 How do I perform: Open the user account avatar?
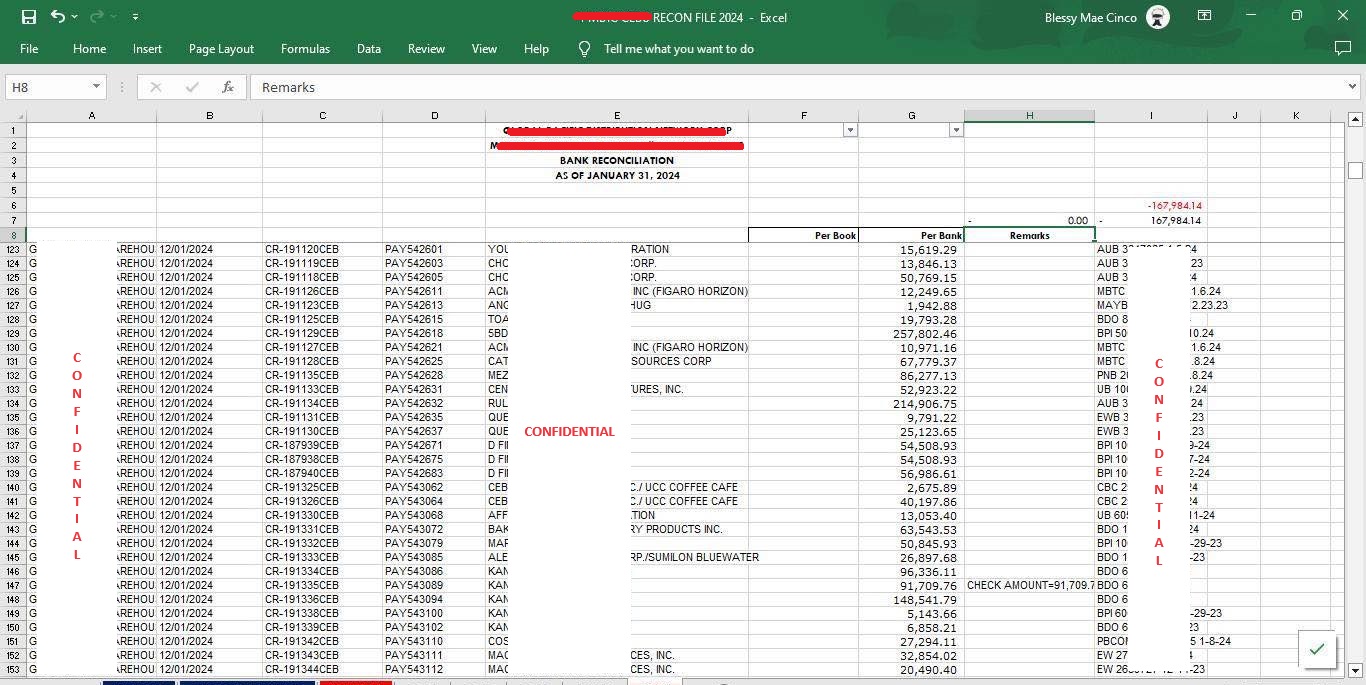(1158, 17)
